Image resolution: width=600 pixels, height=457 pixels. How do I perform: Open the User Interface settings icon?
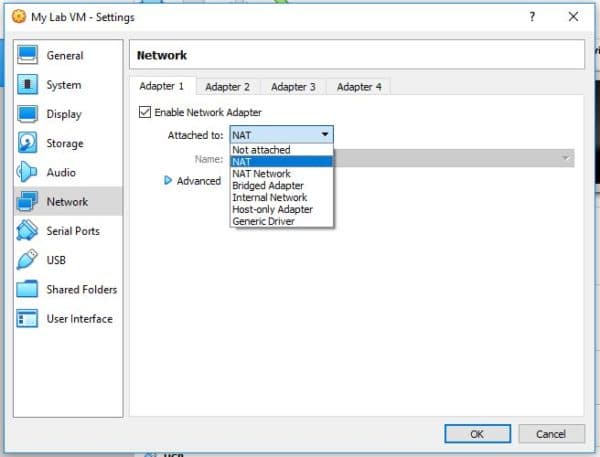coord(28,319)
